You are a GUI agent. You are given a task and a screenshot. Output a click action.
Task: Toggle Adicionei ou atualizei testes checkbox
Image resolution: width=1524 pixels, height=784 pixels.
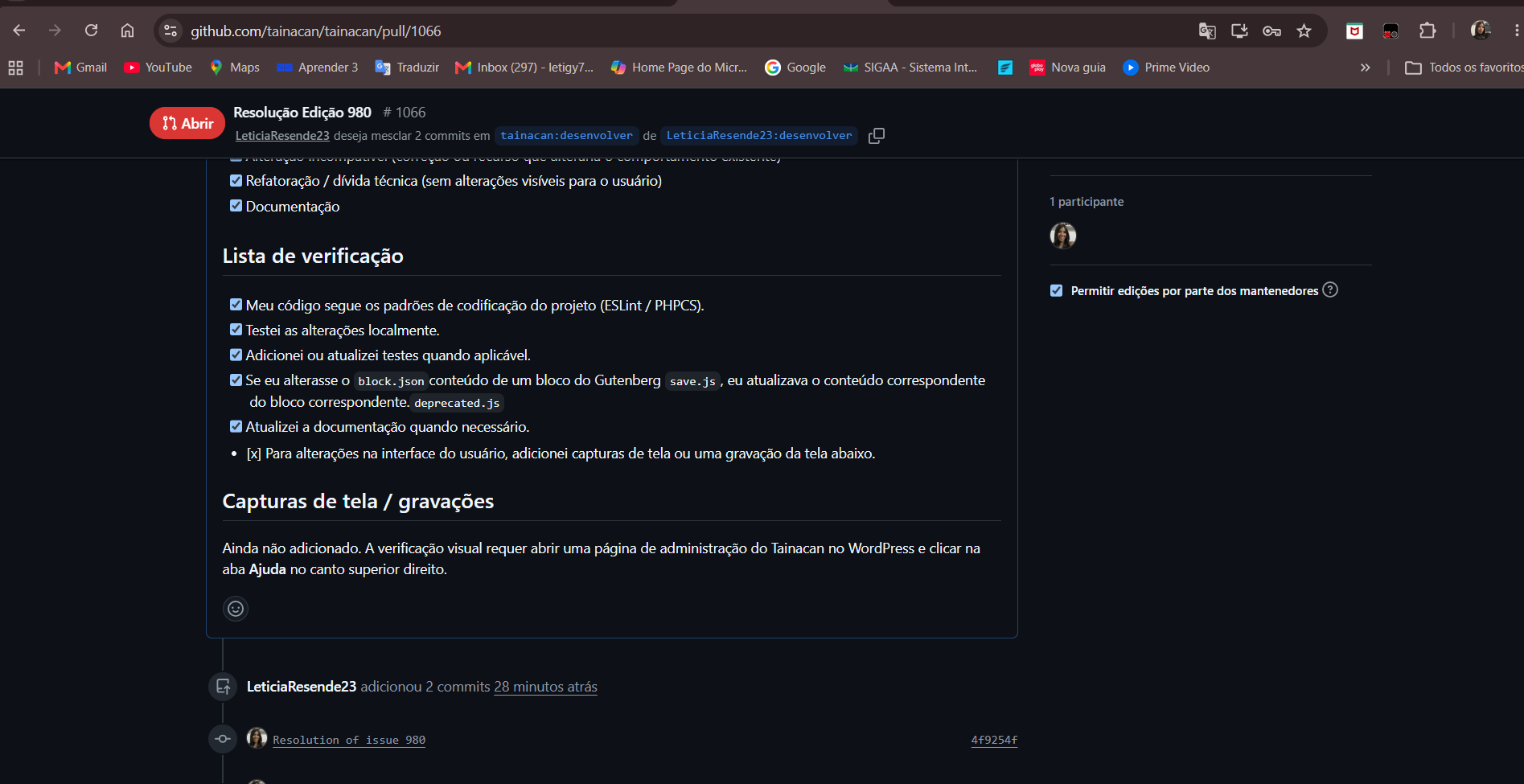236,355
